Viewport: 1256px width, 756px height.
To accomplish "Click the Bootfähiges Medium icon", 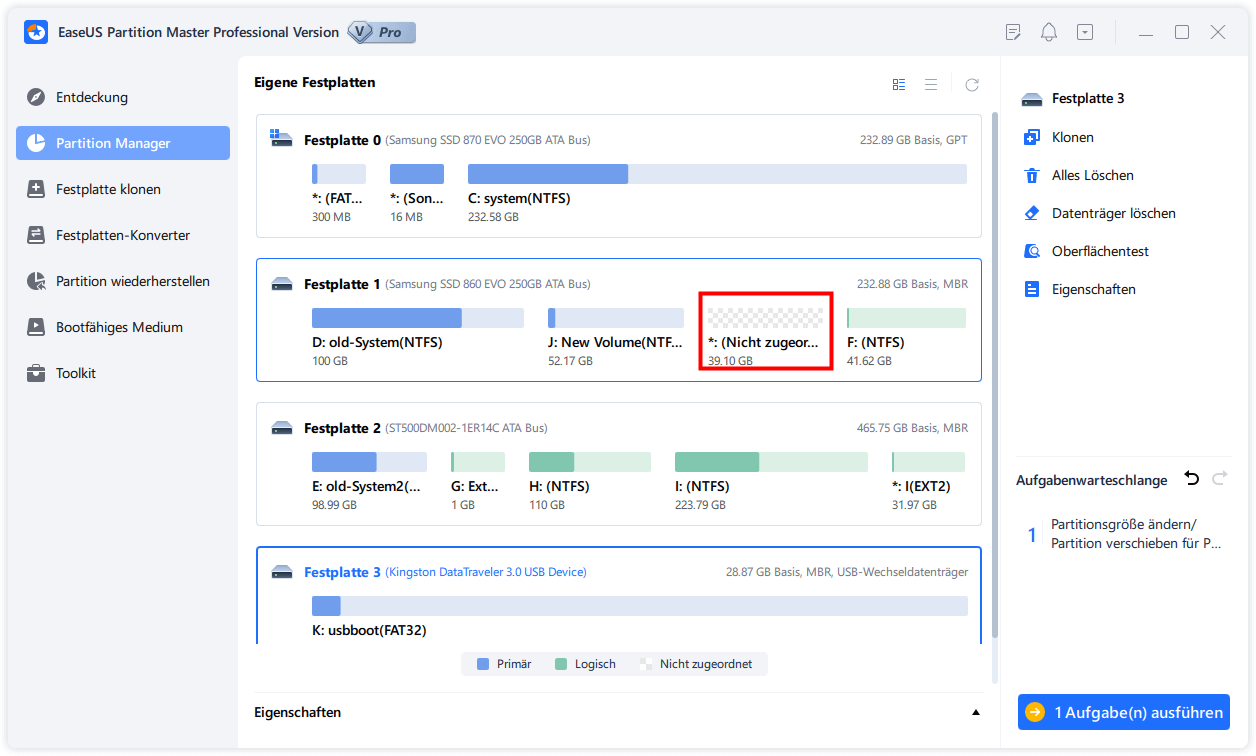I will pos(36,327).
